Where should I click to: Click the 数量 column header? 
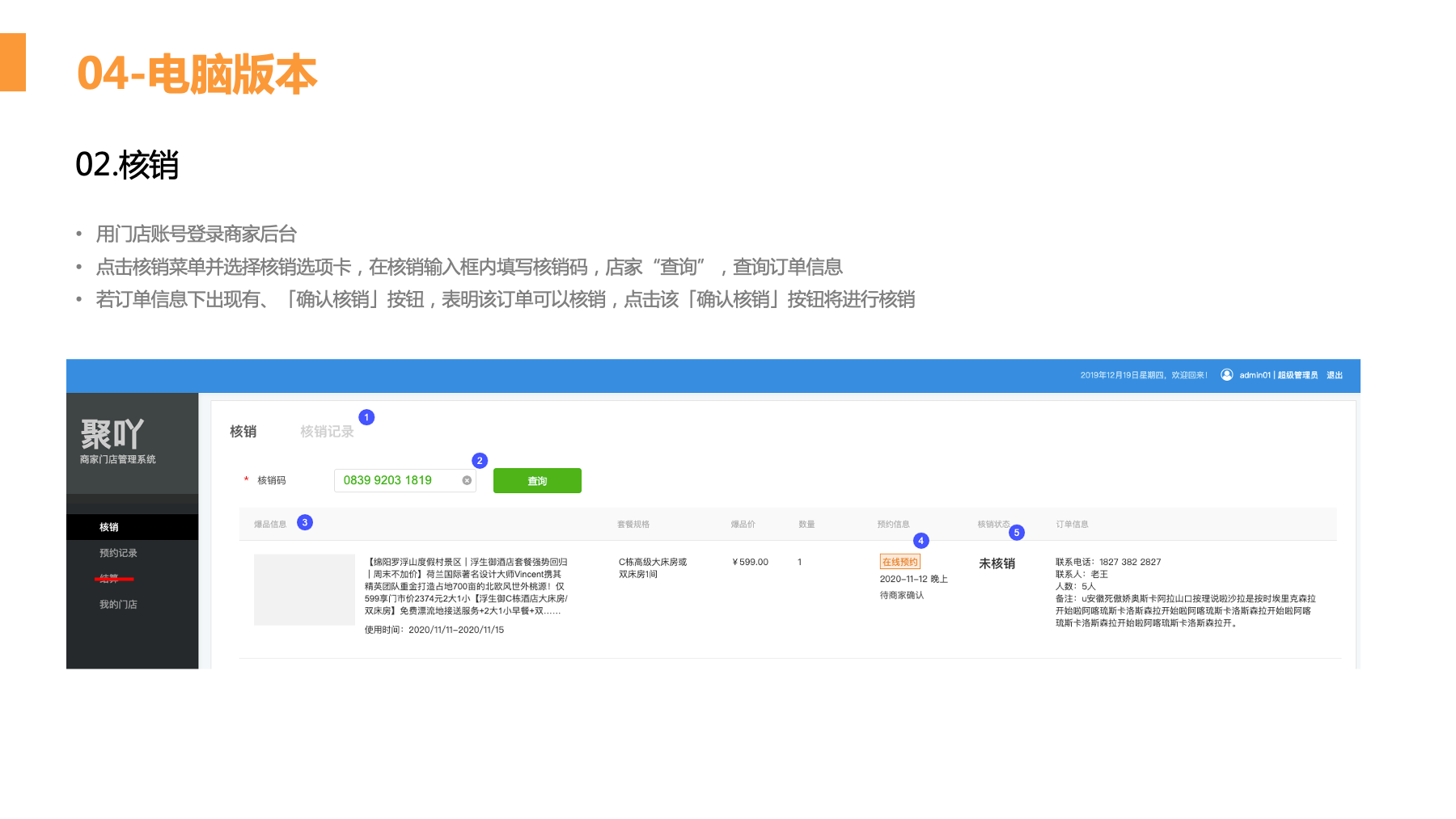pos(806,525)
